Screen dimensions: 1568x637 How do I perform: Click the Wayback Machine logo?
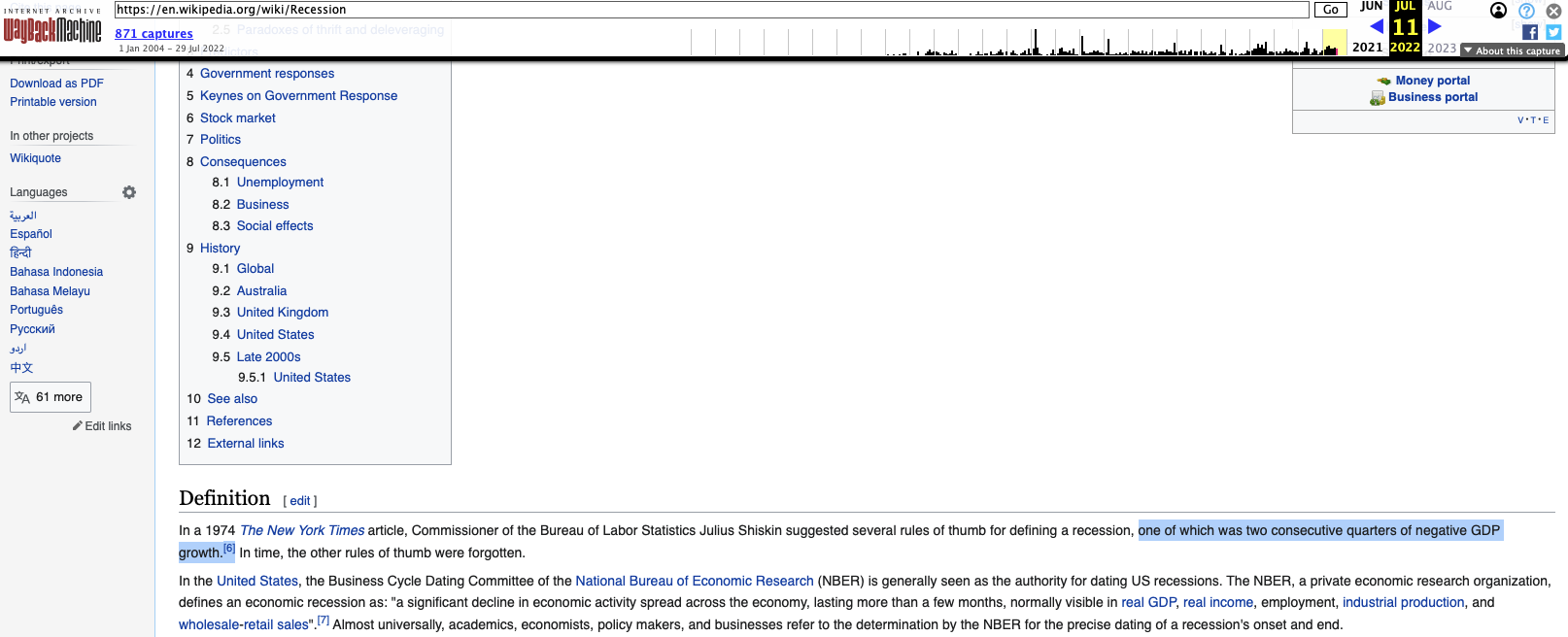coord(52,30)
